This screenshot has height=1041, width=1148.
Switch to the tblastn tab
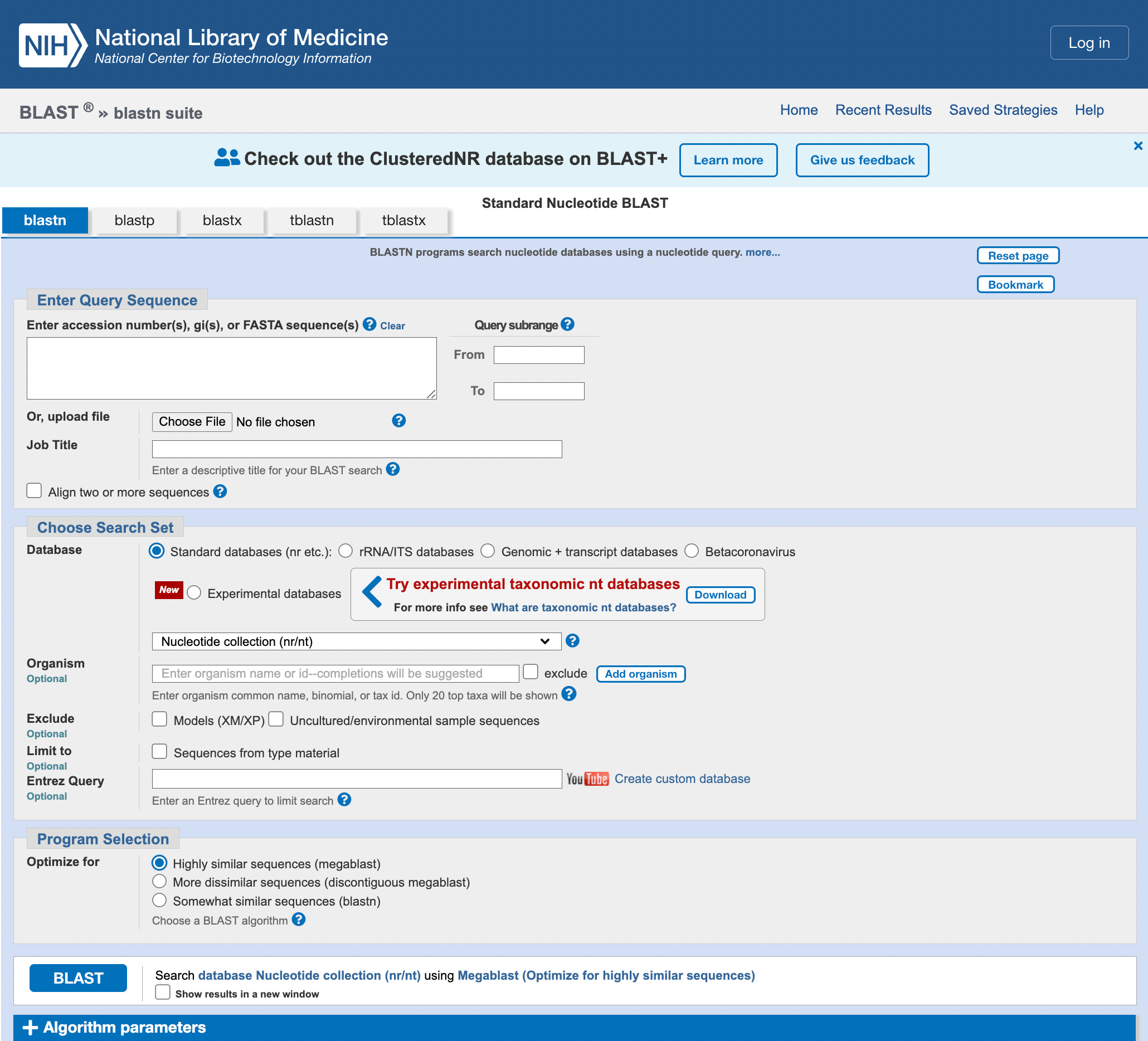click(x=312, y=220)
